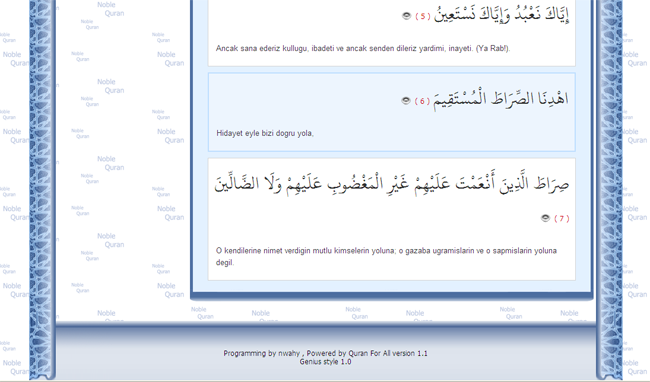Click the translation "Hidayet eyle bizi dogru yola"

265,133
